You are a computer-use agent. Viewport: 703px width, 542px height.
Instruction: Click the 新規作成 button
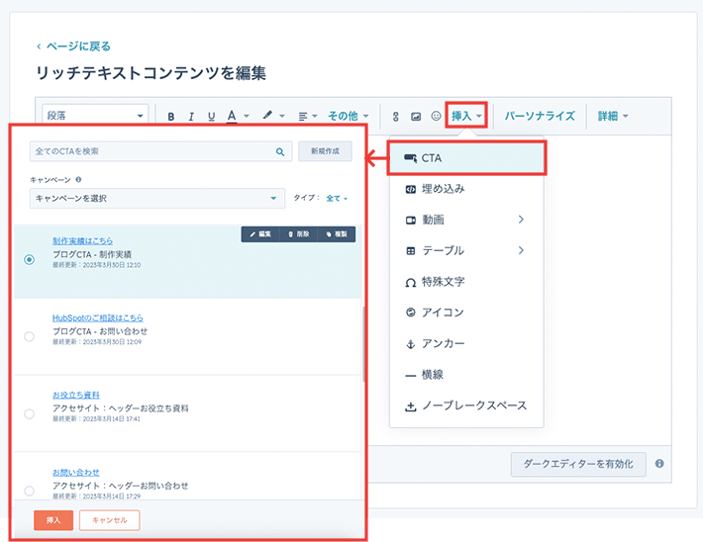(325, 151)
